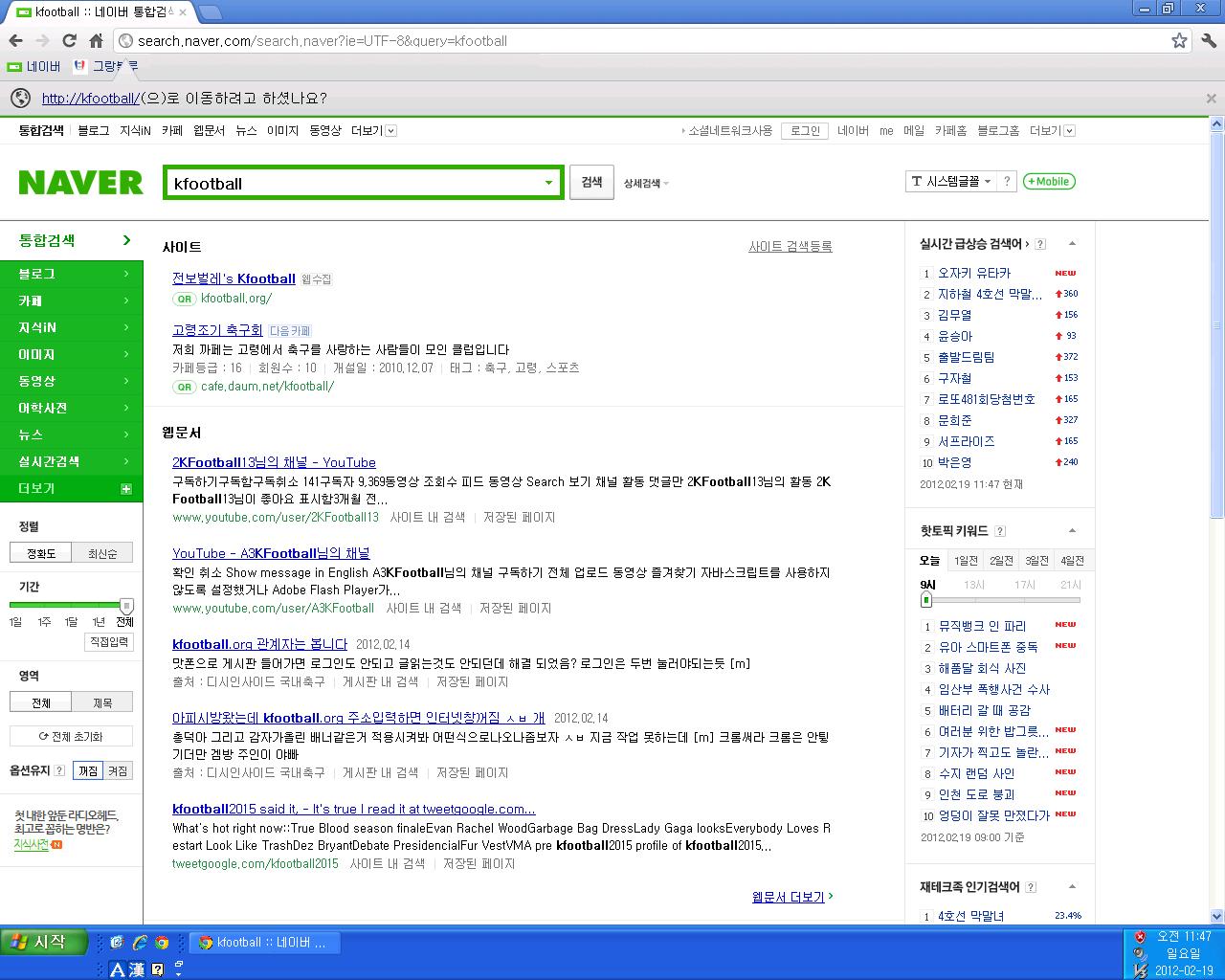Collapse the 실시간 급상승 검색어 panel
The height and width of the screenshot is (980, 1225).
tap(1072, 244)
